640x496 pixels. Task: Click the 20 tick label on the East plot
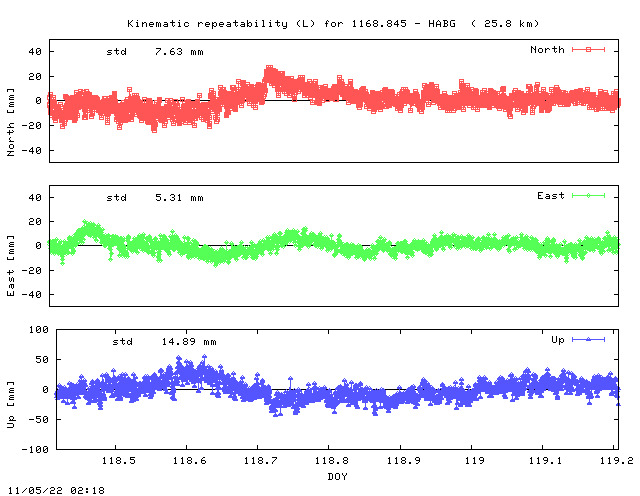[x=35, y=222]
